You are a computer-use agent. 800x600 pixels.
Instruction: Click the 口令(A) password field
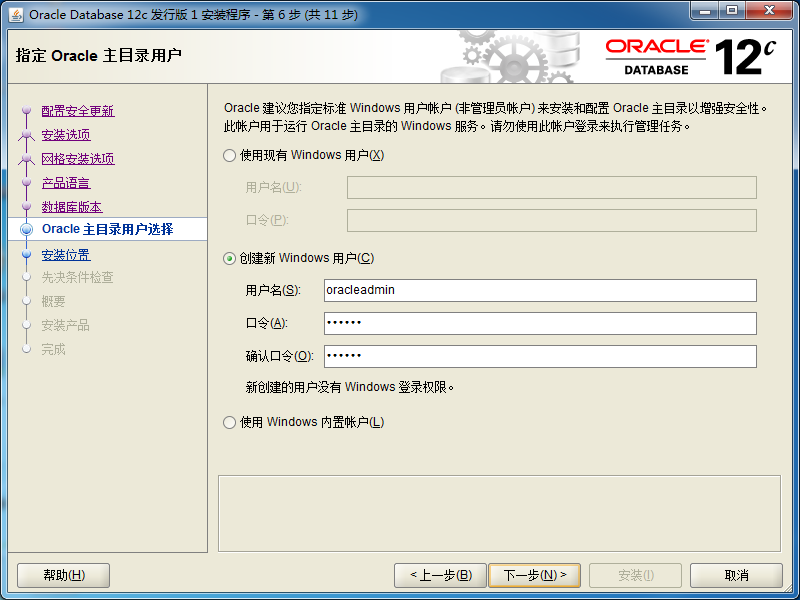(x=540, y=323)
